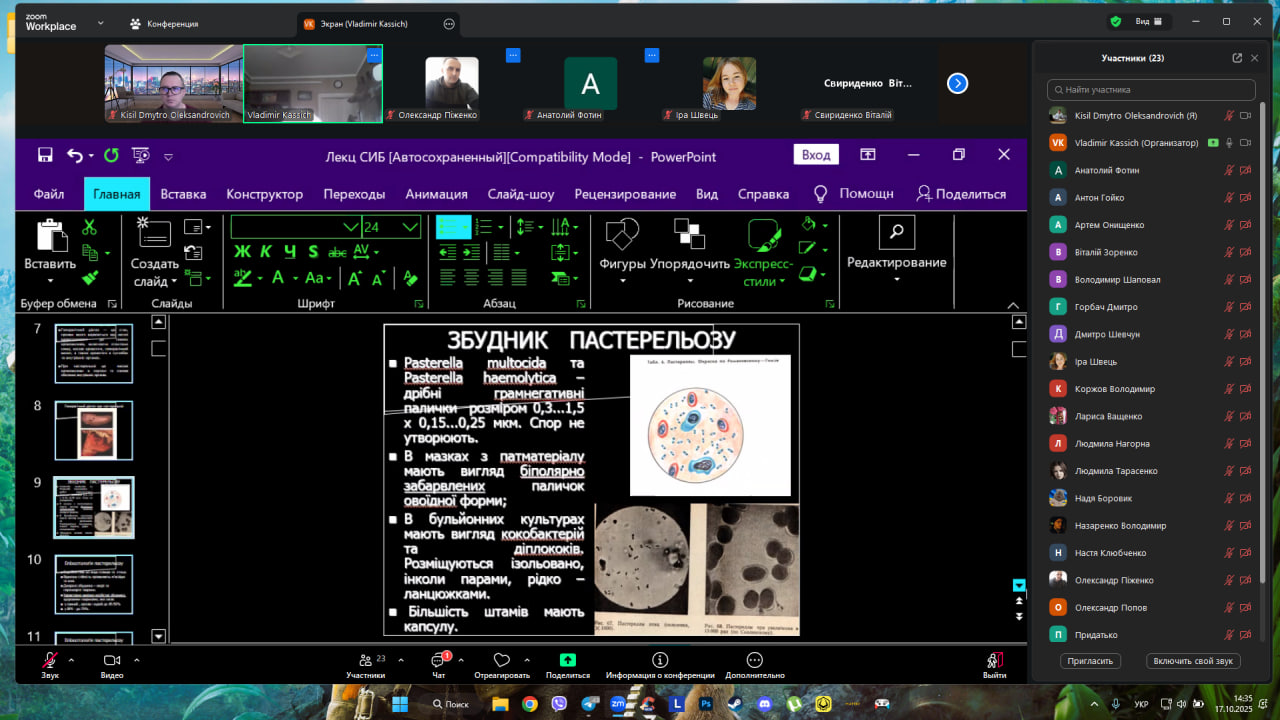Click Фигуры shapes icon in shared PowerPoint
Viewport: 1280px width, 720px height.
622,235
